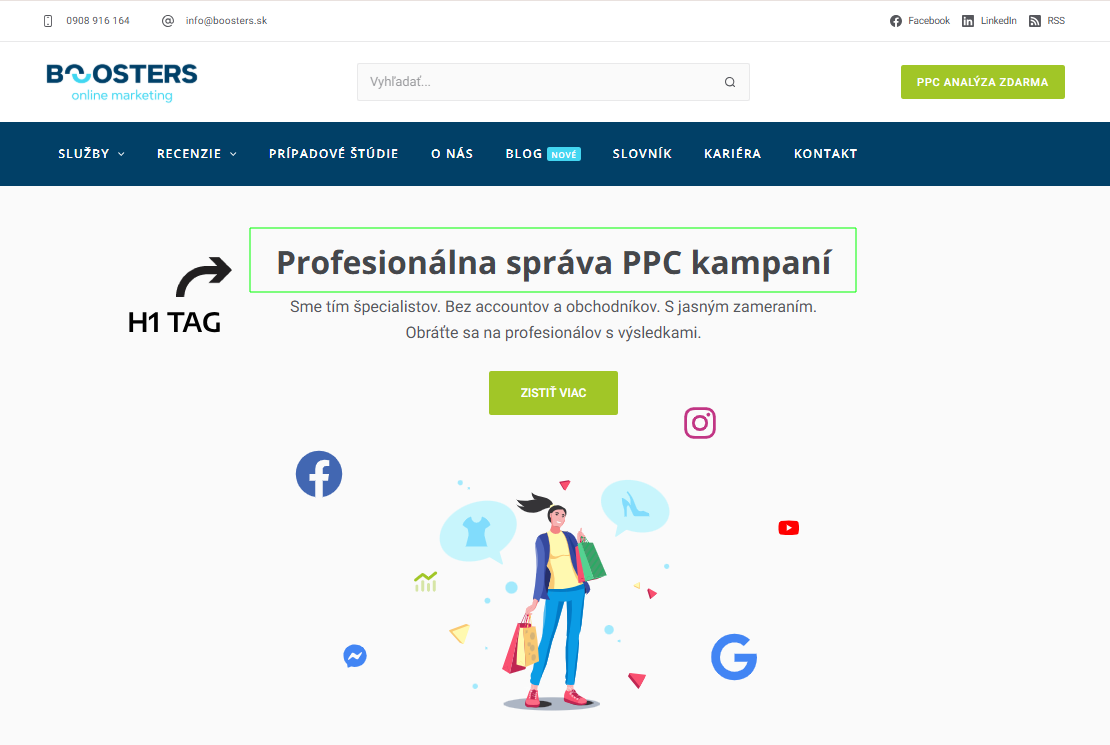Click the PPC Analýza Zdarma button
The height and width of the screenshot is (745, 1110).
coord(983,82)
